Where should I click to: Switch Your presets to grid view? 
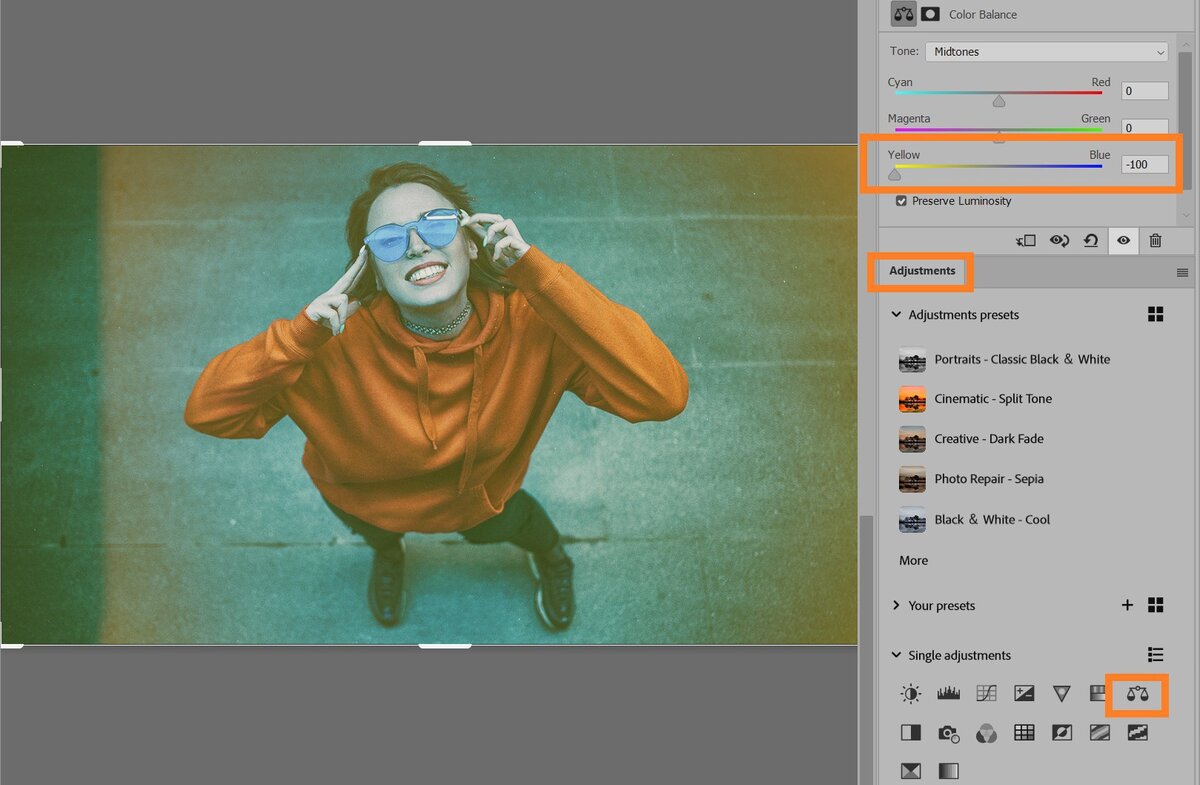coord(1155,605)
